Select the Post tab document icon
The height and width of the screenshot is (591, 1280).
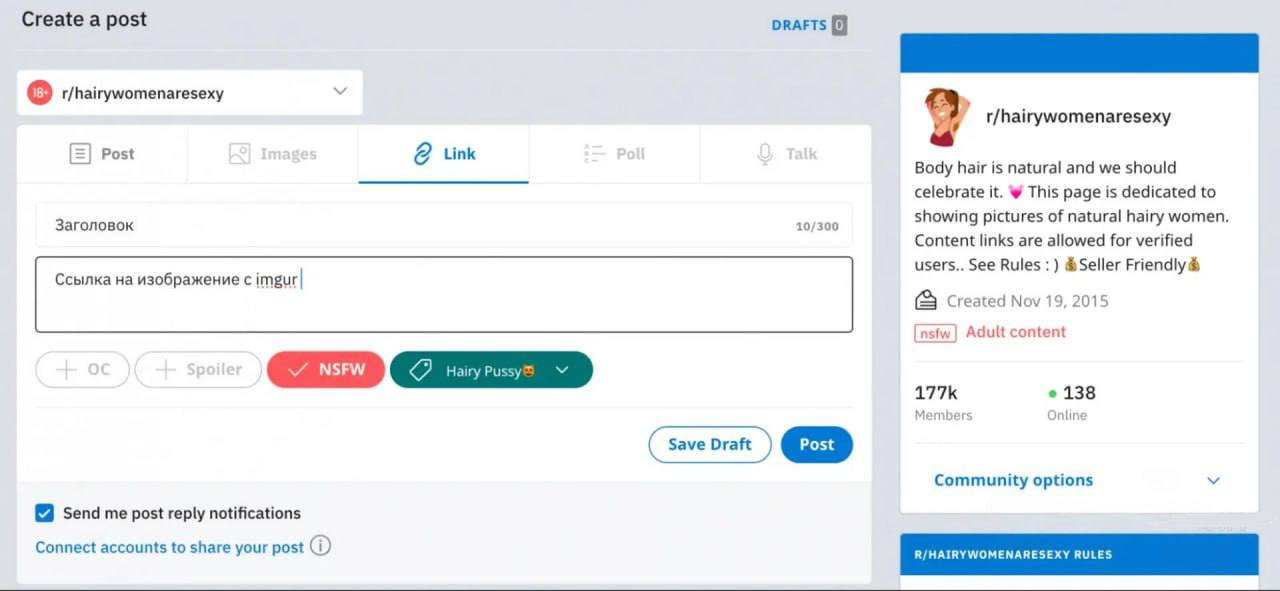click(80, 153)
